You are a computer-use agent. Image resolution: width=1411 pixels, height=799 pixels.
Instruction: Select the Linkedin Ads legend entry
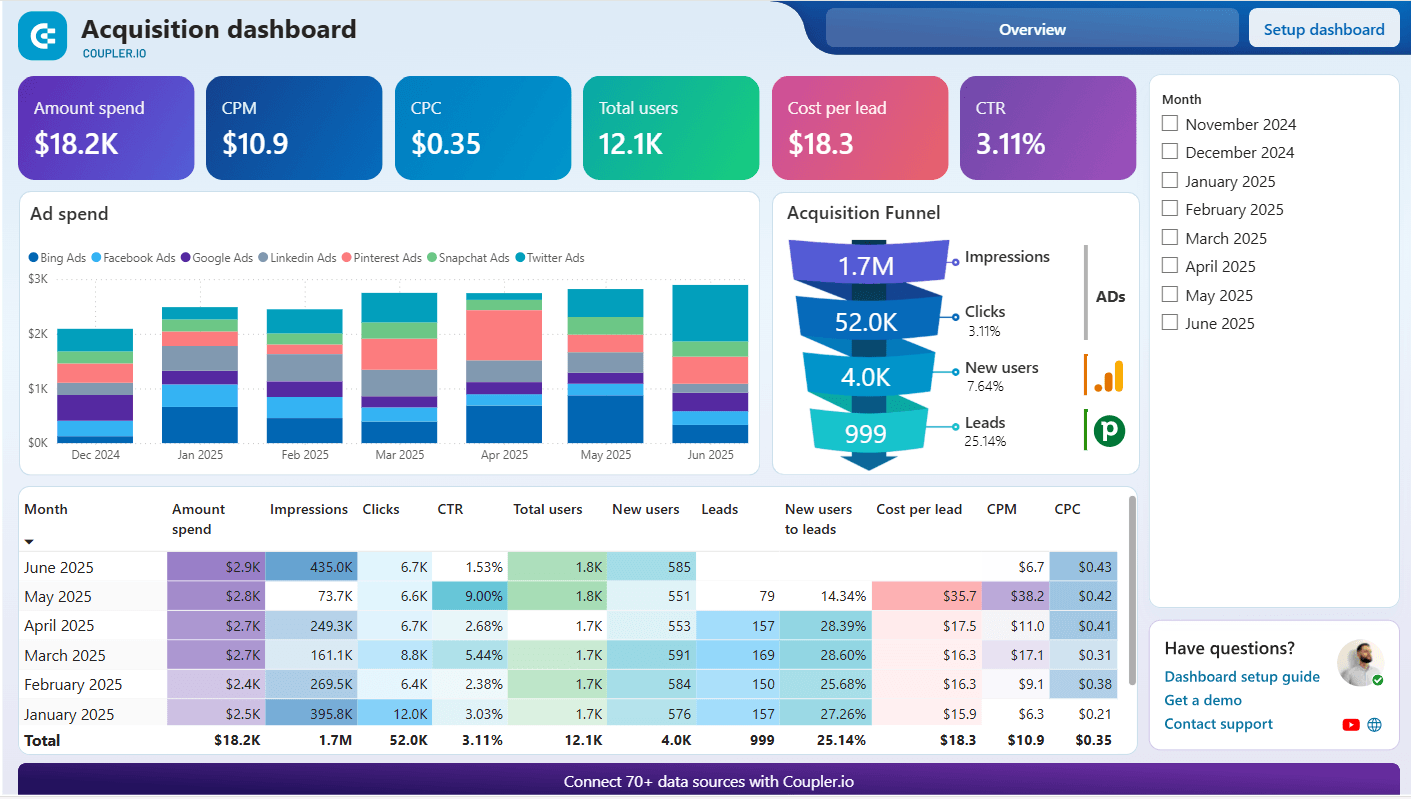pos(297,258)
